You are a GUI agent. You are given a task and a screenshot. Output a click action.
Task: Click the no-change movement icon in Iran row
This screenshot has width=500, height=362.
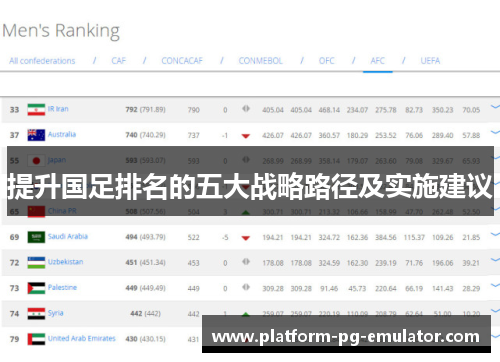coord(246,109)
